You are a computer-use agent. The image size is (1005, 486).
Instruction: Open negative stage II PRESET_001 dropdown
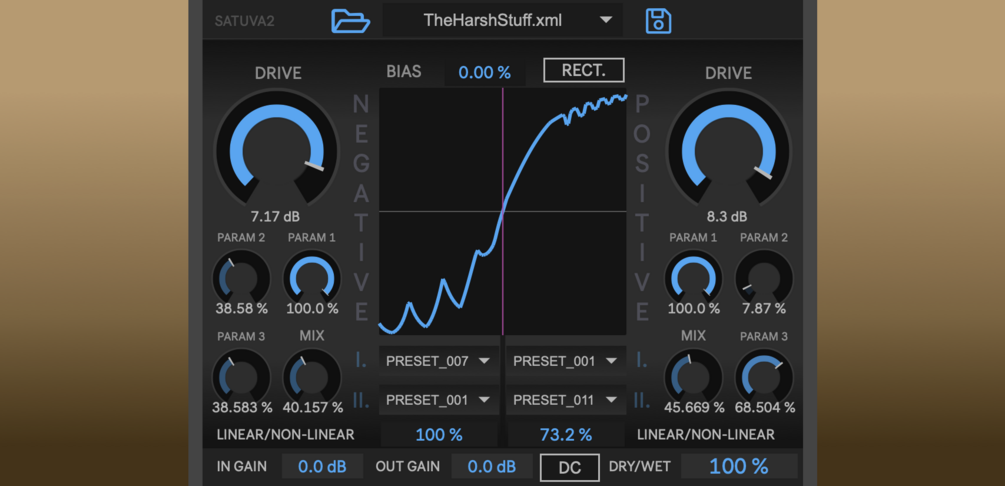point(439,400)
